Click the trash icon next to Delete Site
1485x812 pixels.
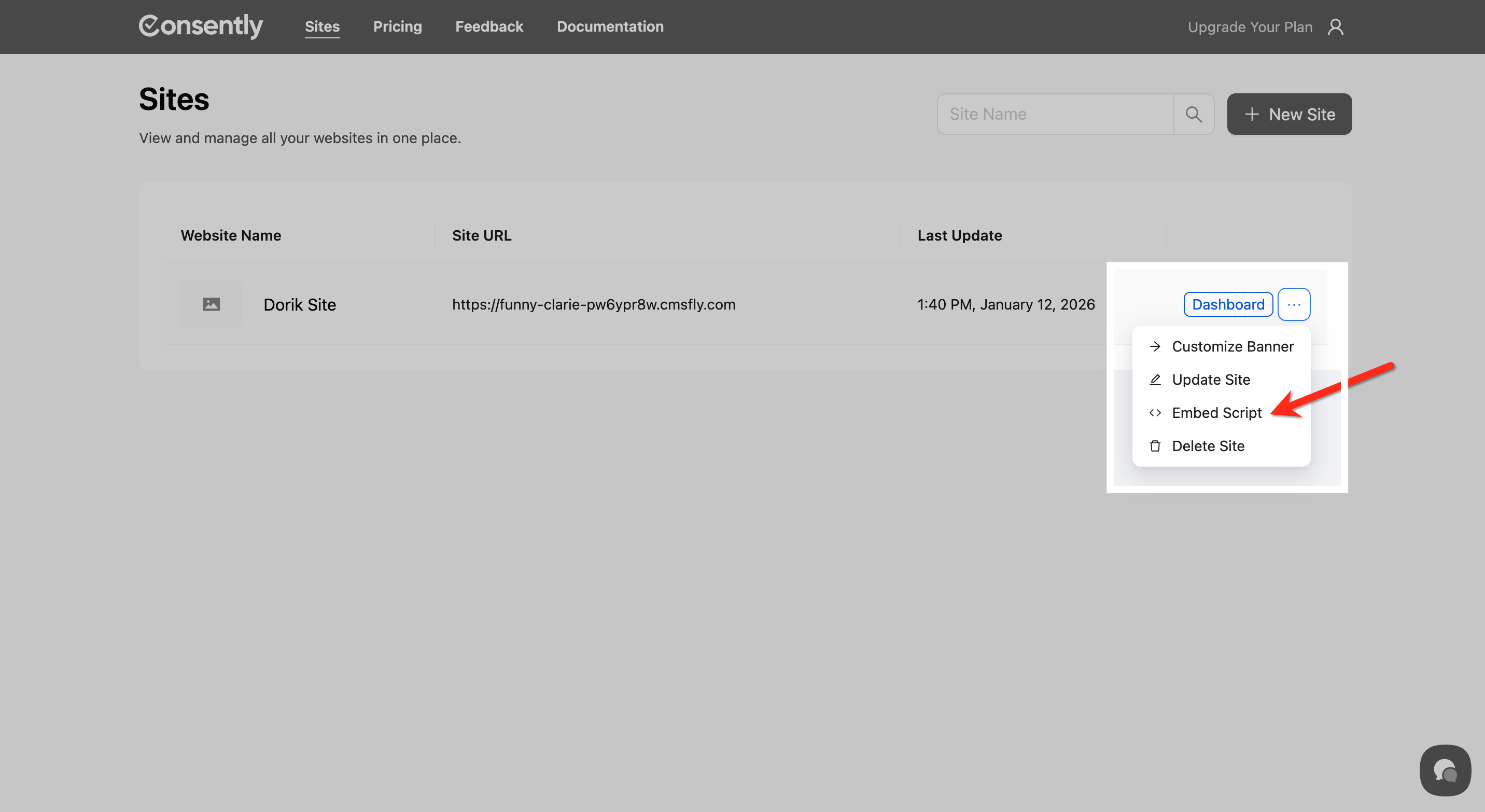point(1155,445)
